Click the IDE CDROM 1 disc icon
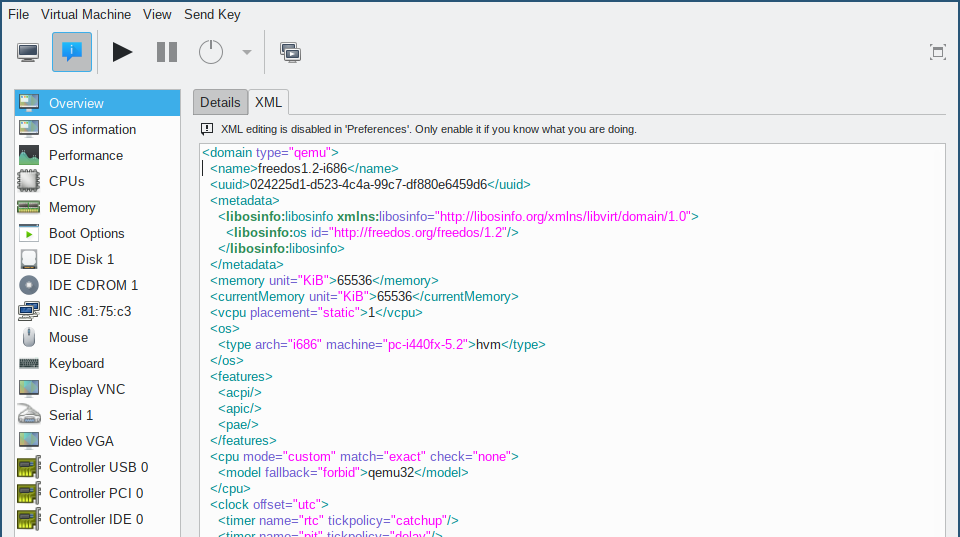This screenshot has width=960, height=537. point(29,285)
